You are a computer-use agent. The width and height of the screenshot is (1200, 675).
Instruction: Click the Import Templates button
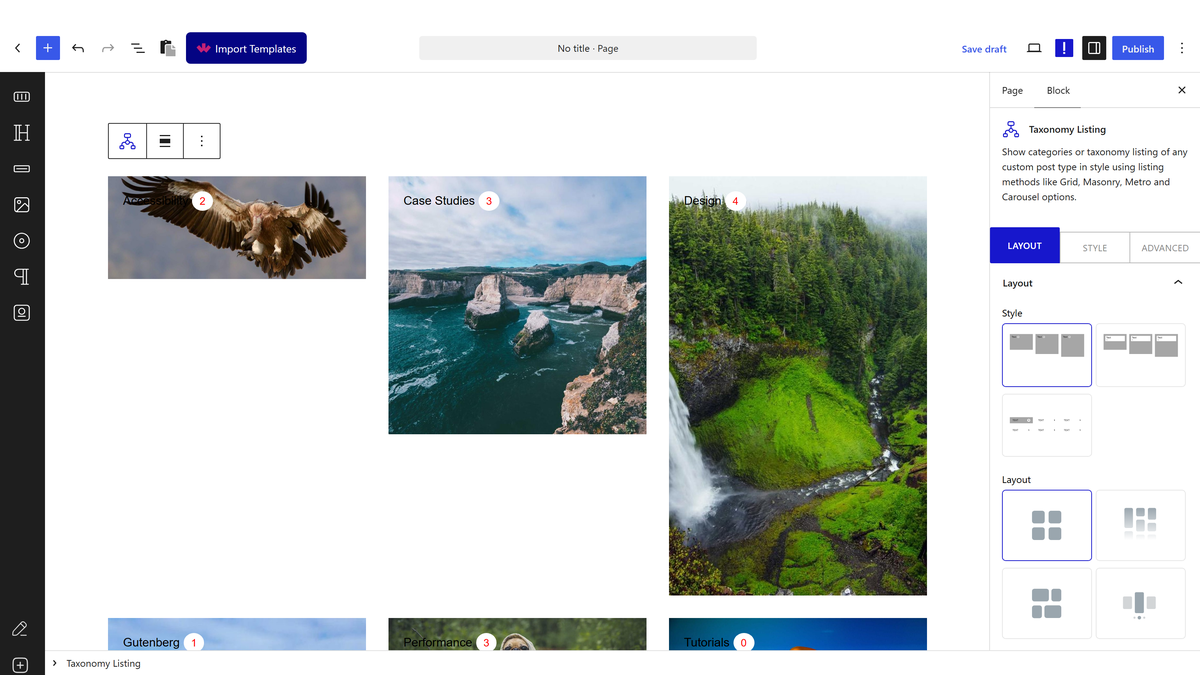tap(246, 48)
